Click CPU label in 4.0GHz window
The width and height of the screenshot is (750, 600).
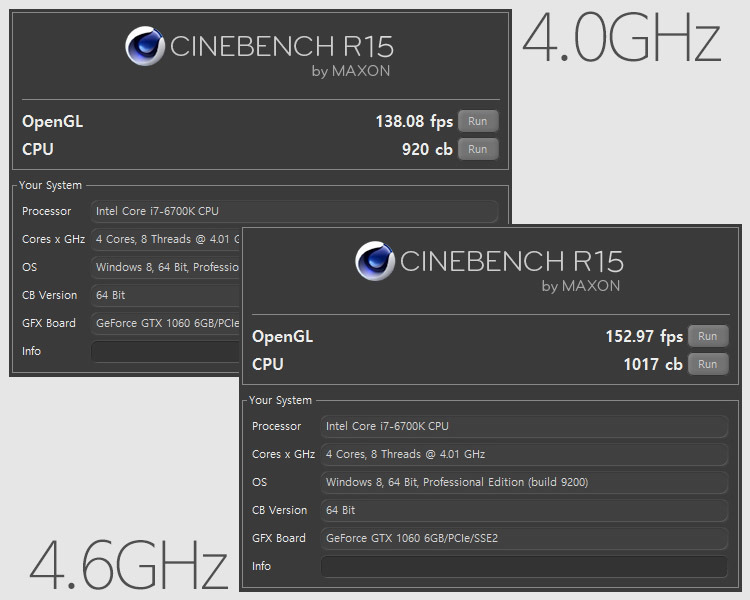point(38,149)
